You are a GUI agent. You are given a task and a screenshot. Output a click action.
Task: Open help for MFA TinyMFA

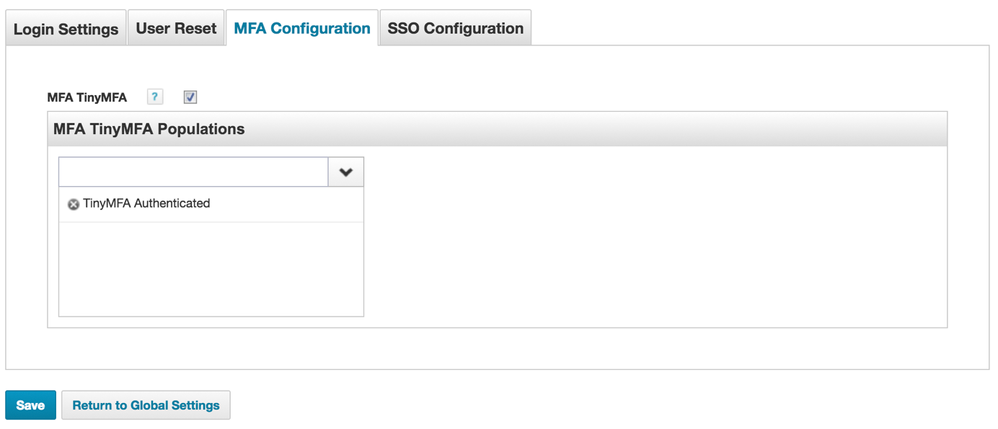(x=155, y=97)
